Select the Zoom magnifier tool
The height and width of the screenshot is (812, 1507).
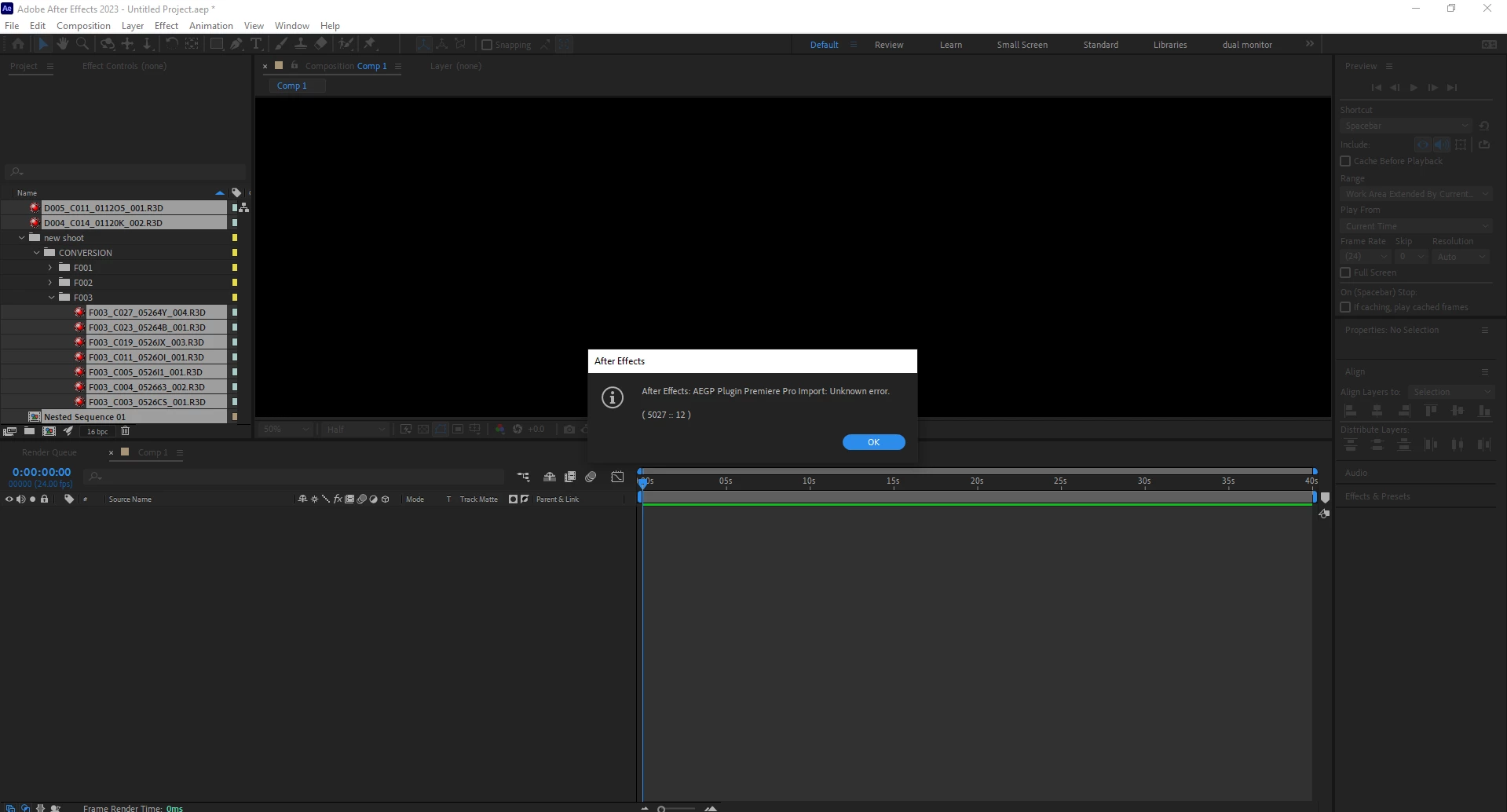(82, 45)
